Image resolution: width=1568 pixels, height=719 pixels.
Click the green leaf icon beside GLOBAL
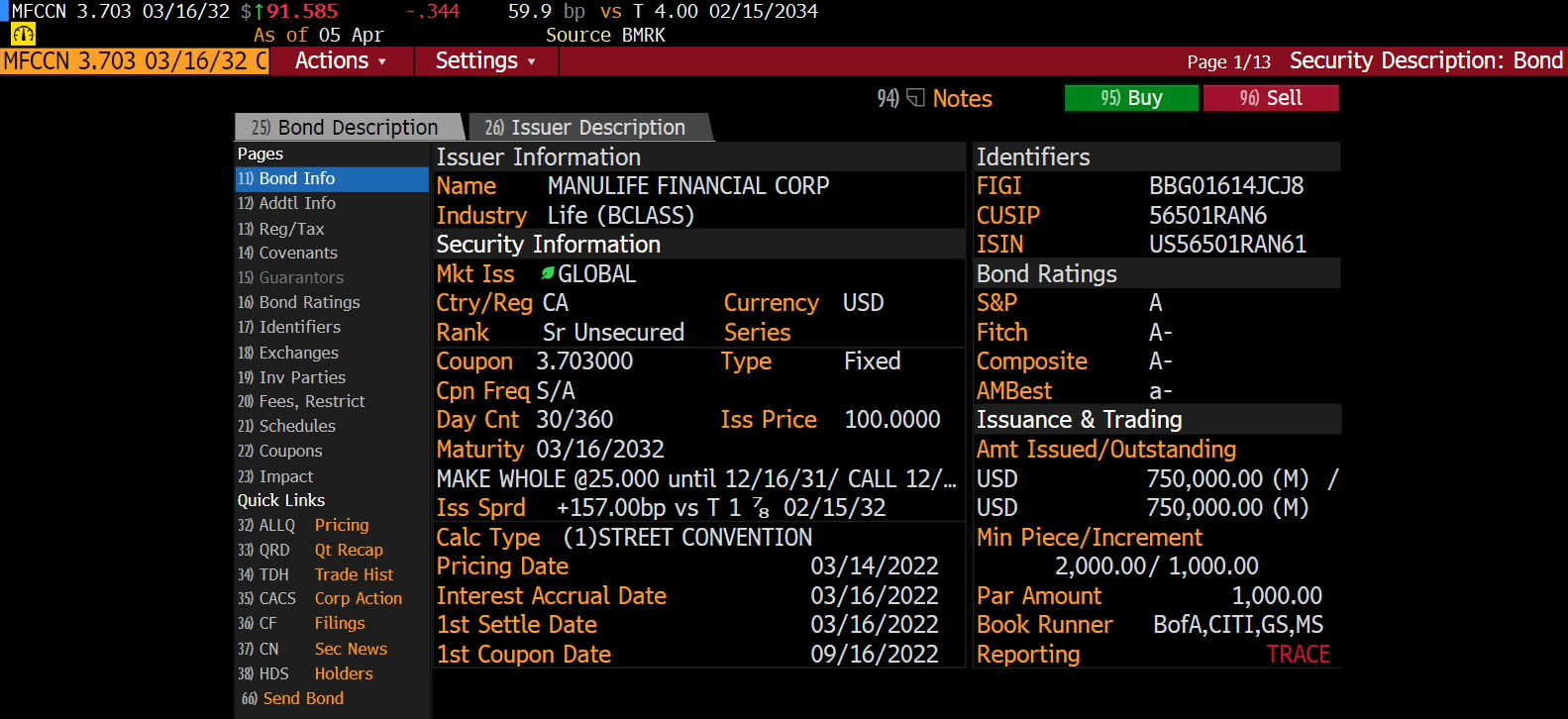(x=548, y=273)
